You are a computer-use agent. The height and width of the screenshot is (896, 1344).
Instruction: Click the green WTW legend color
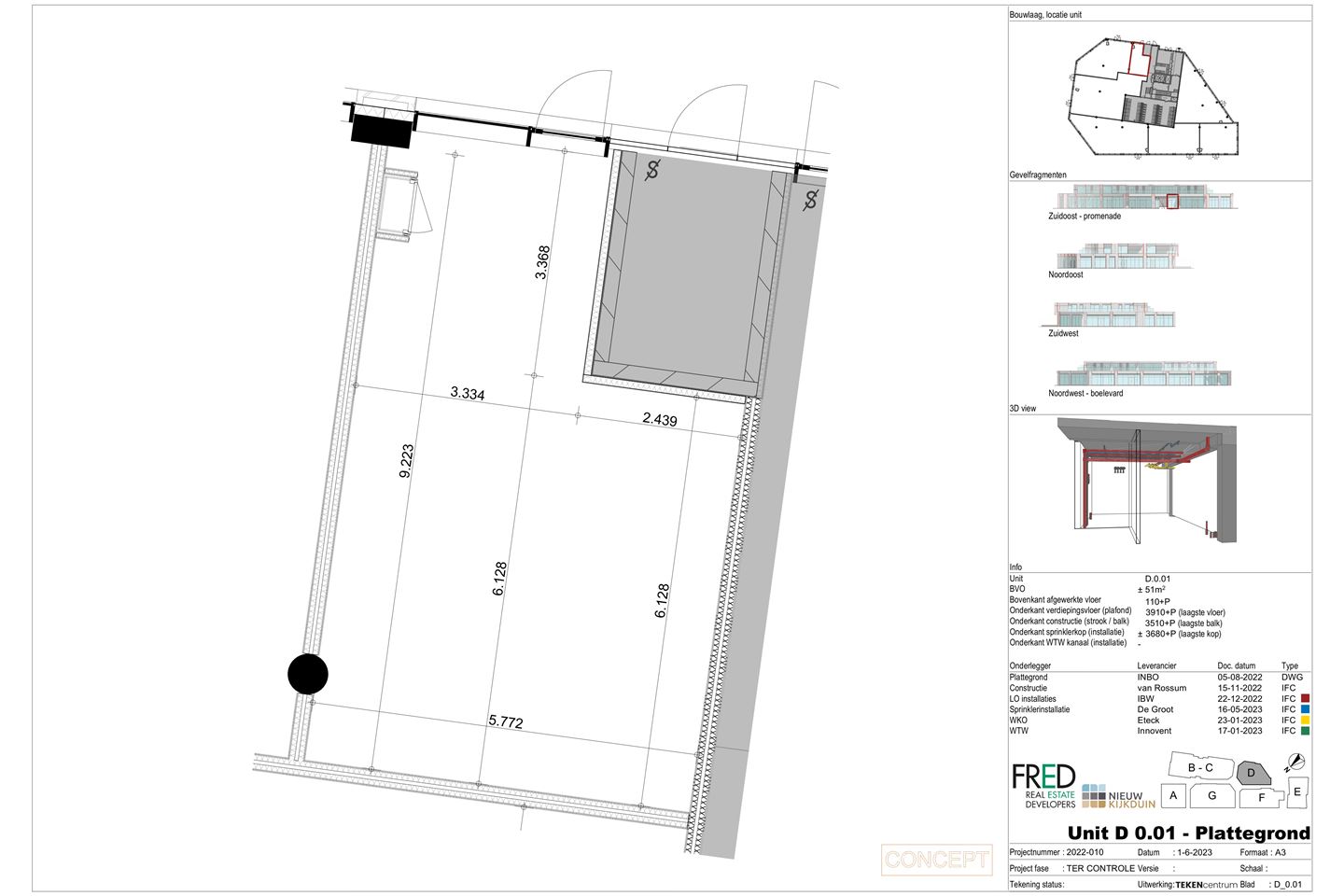tap(1305, 731)
